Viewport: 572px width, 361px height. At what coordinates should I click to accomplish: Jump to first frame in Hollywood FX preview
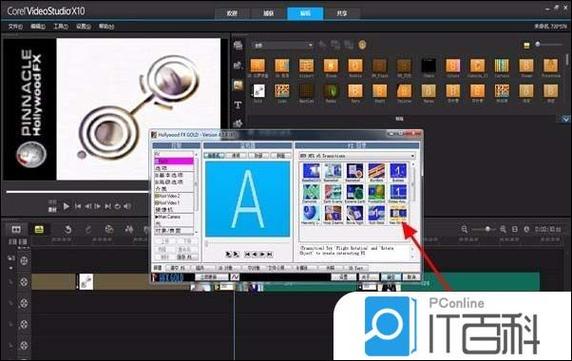click(x=247, y=254)
